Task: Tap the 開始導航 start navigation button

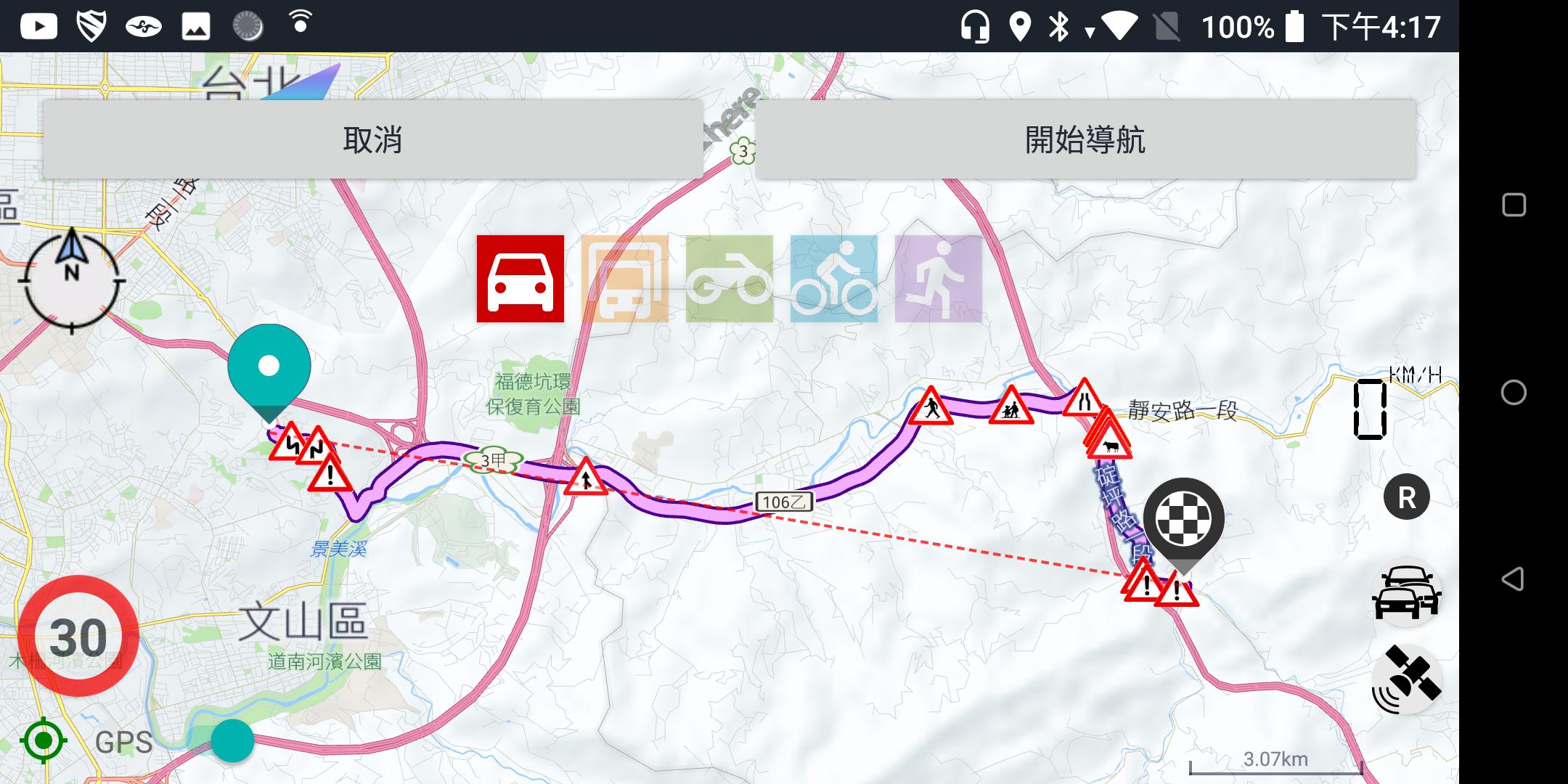Action: click(x=1085, y=139)
